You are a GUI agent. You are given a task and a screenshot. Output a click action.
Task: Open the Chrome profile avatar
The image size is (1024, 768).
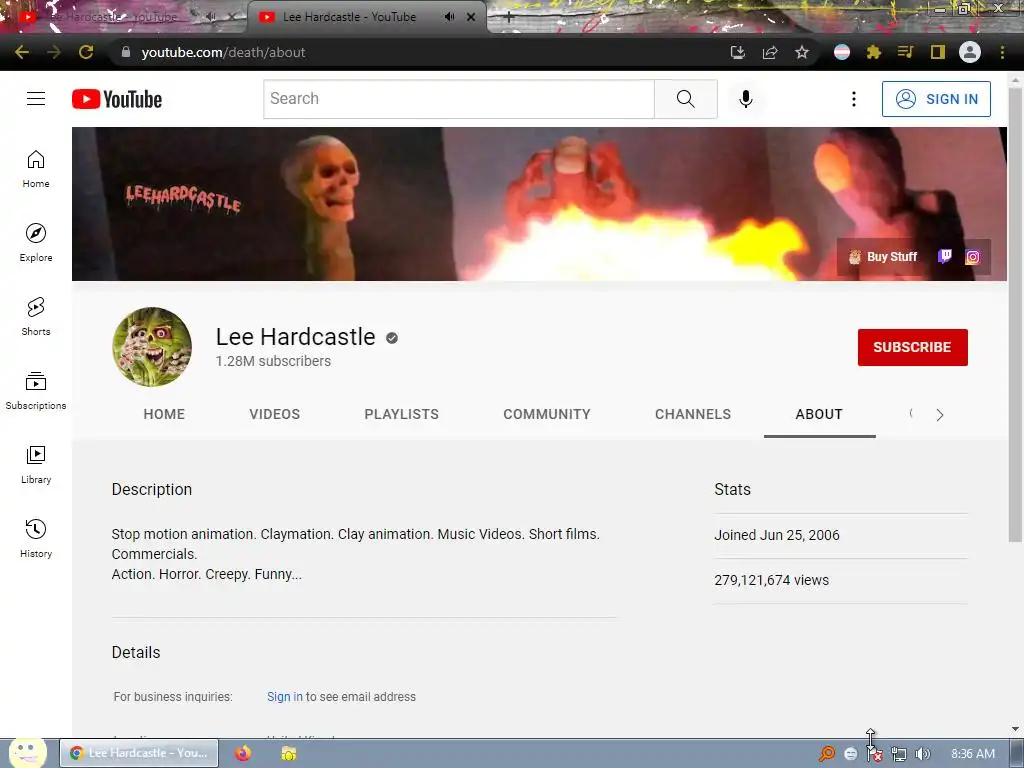970,52
